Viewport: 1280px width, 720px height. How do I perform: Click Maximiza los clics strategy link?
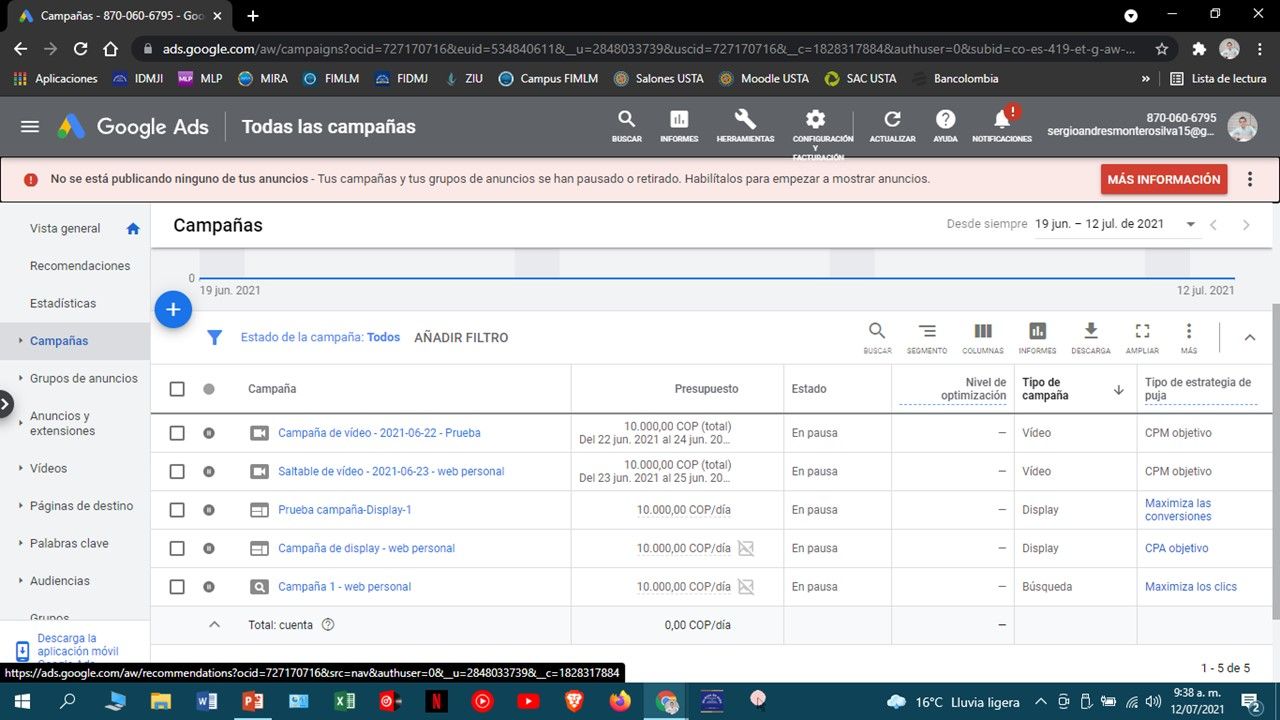coord(1191,587)
